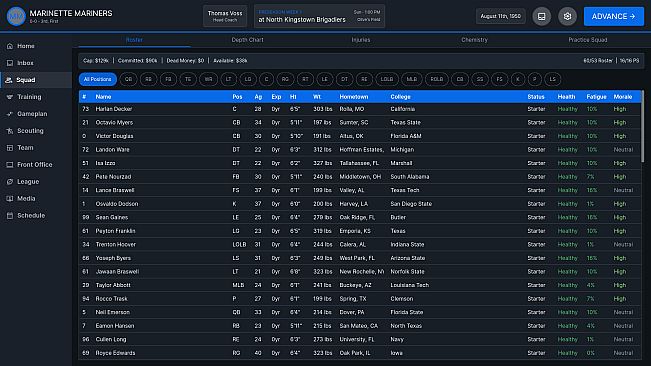Click the settings gear icon
The width and height of the screenshot is (651, 366).
tap(567, 16)
